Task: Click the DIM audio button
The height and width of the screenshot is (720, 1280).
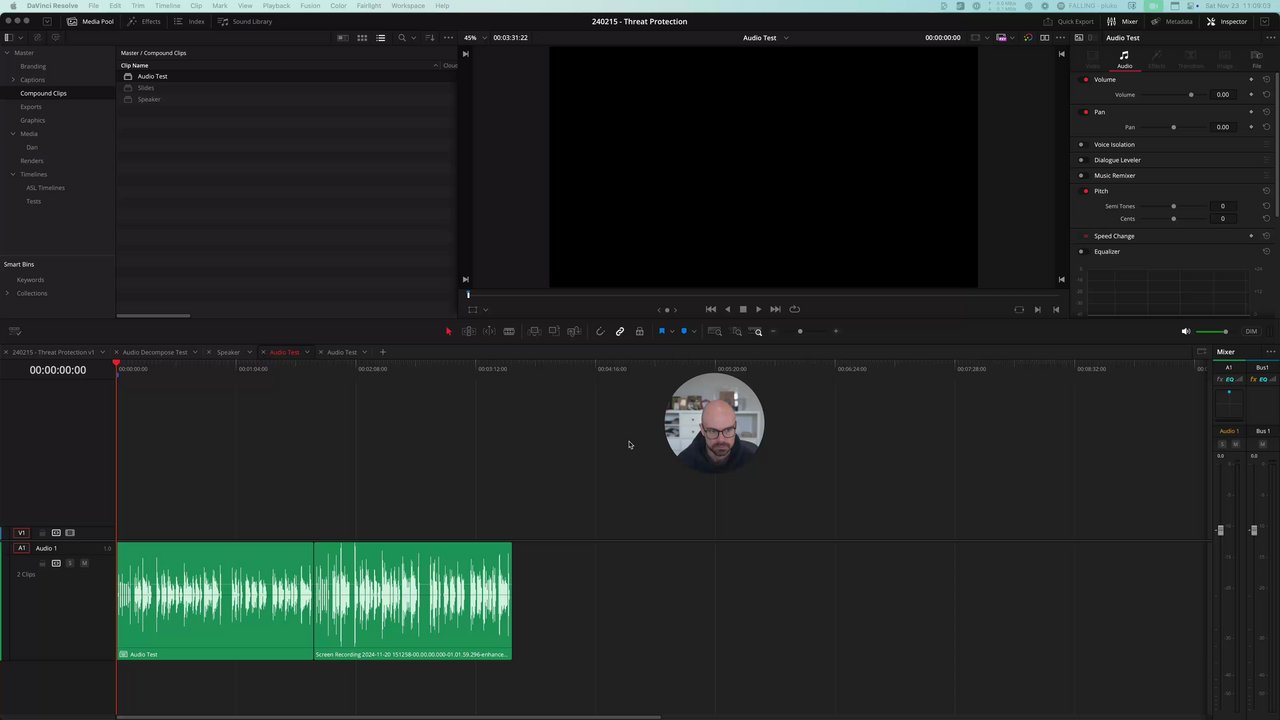Action: (x=1251, y=331)
